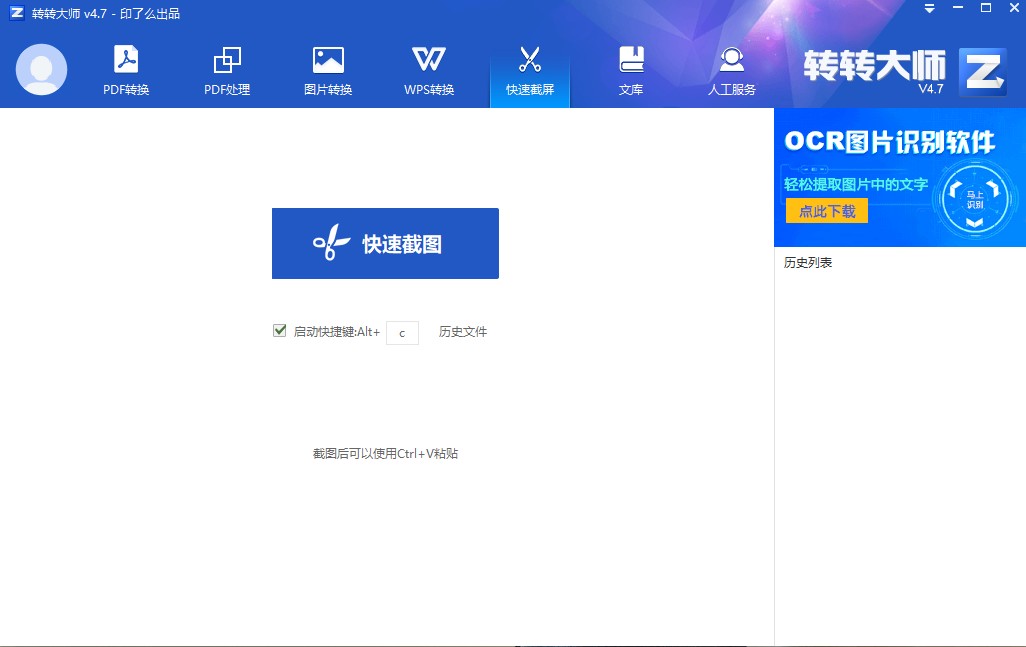Viewport: 1026px width, 647px height.
Task: Open the WPS转换 section
Action: click(x=429, y=71)
